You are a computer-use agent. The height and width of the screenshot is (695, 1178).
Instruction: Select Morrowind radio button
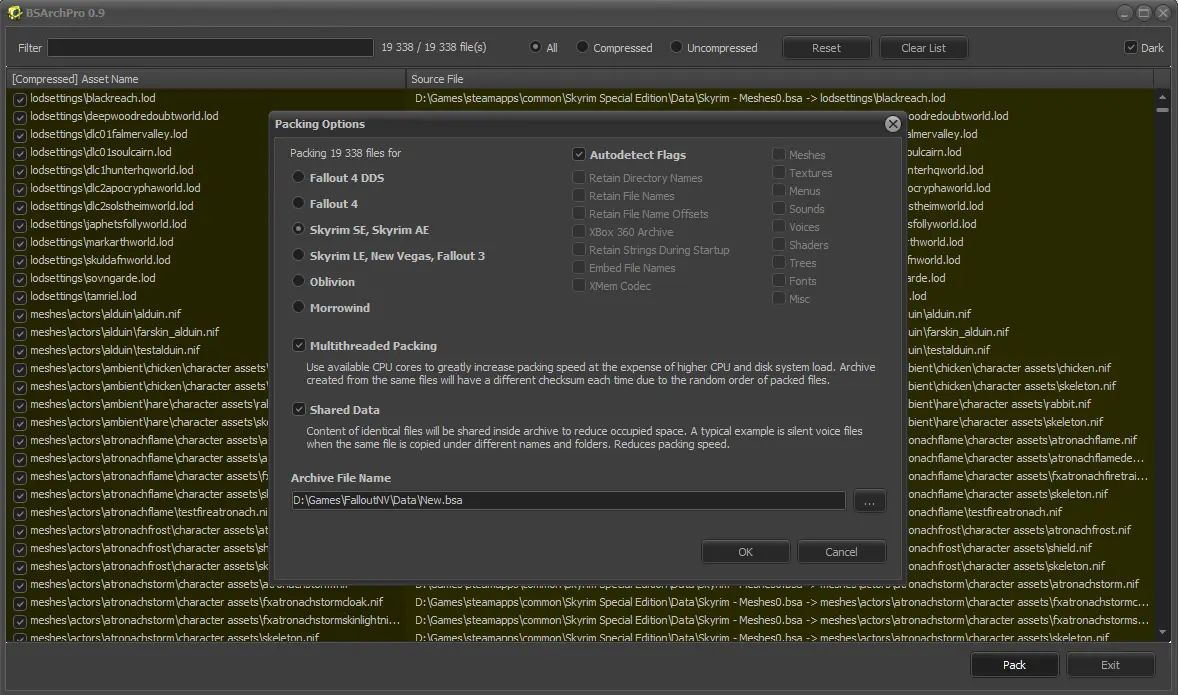(x=298, y=308)
